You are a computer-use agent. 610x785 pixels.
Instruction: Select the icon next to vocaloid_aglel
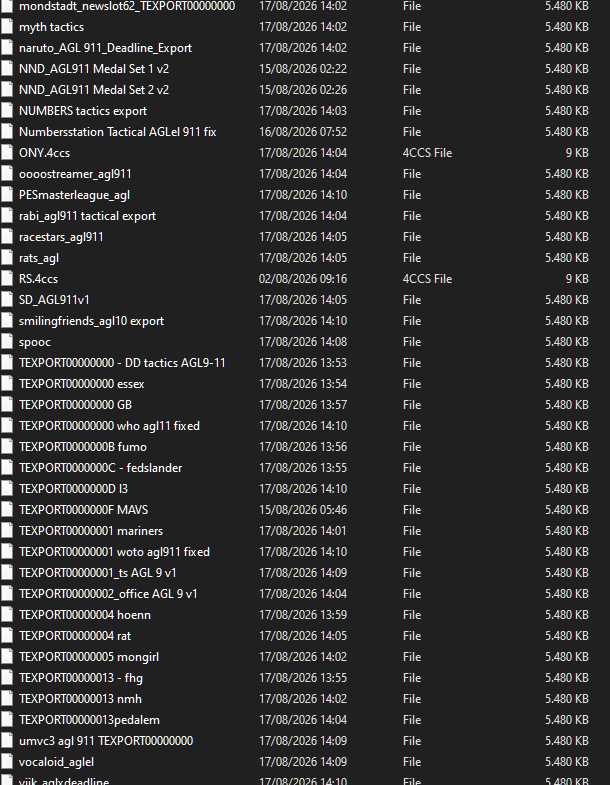click(x=7, y=762)
